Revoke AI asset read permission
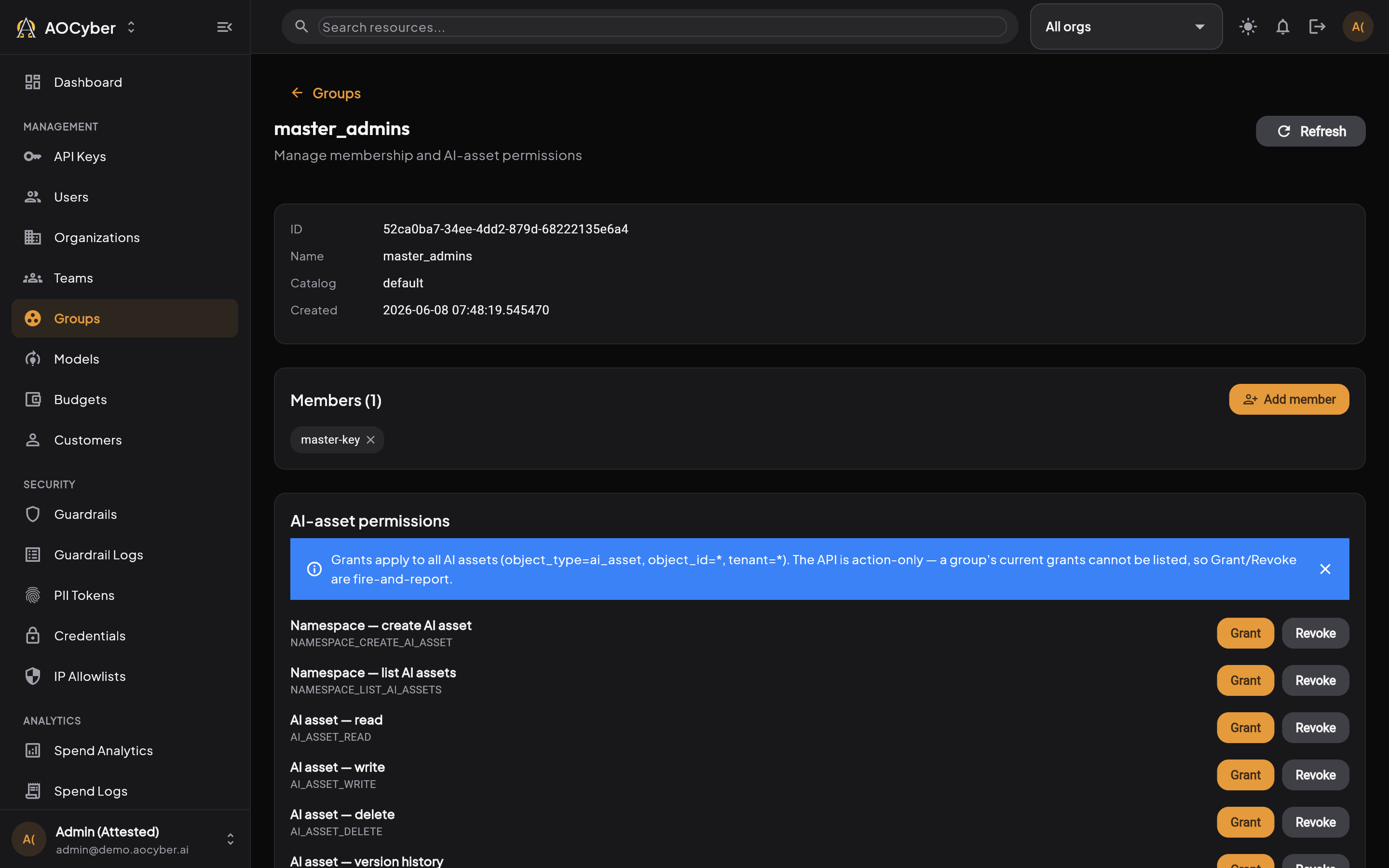Screen dimensions: 1389x868 point(1316,727)
